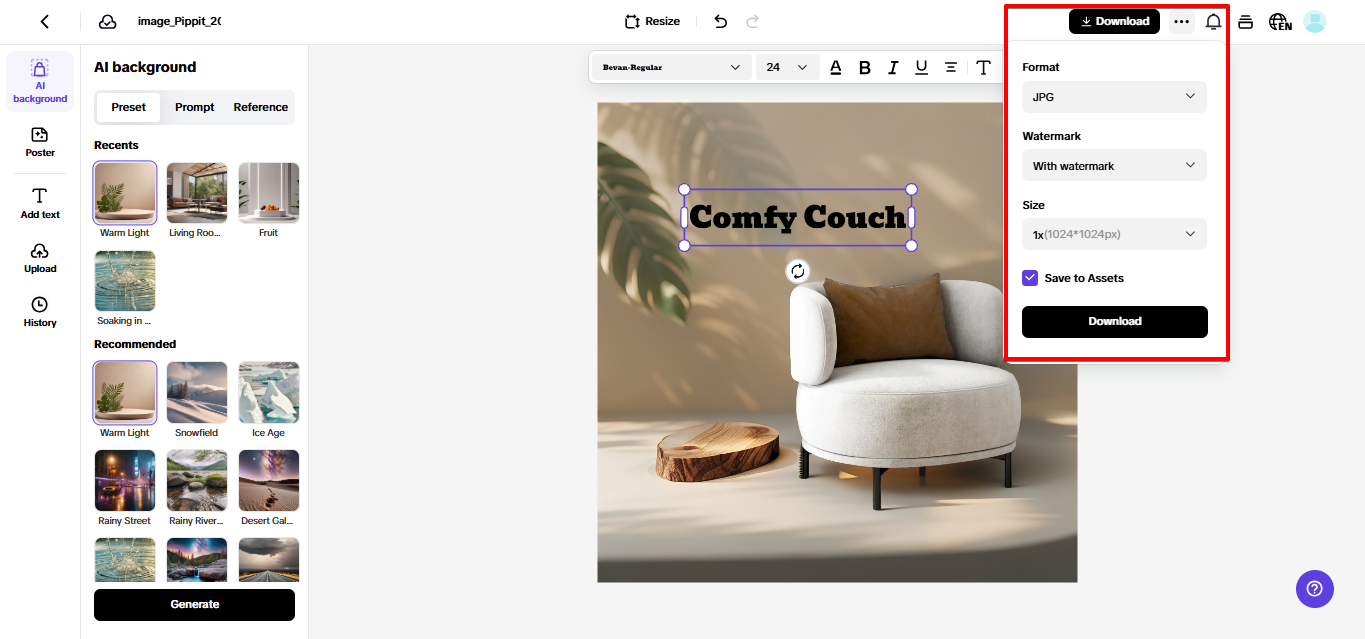Viewport: 1365px width, 639px height.
Task: Open the Bevan-Regular font dropdown
Action: [x=671, y=67]
